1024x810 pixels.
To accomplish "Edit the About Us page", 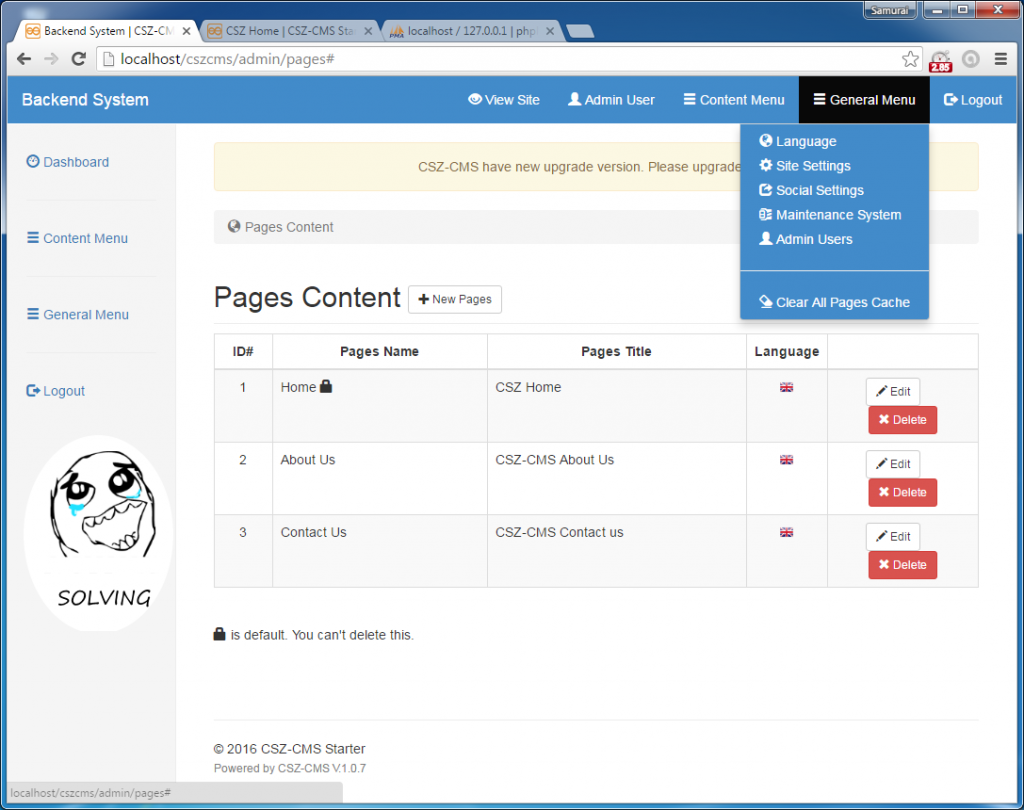I will (x=892, y=463).
